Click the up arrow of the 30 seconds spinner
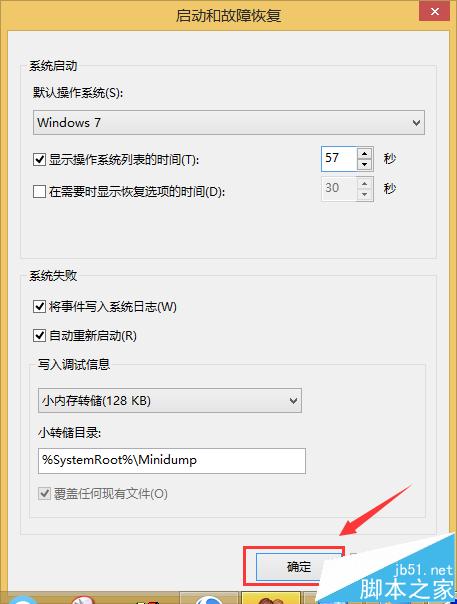This screenshot has height=604, width=457. [x=365, y=183]
